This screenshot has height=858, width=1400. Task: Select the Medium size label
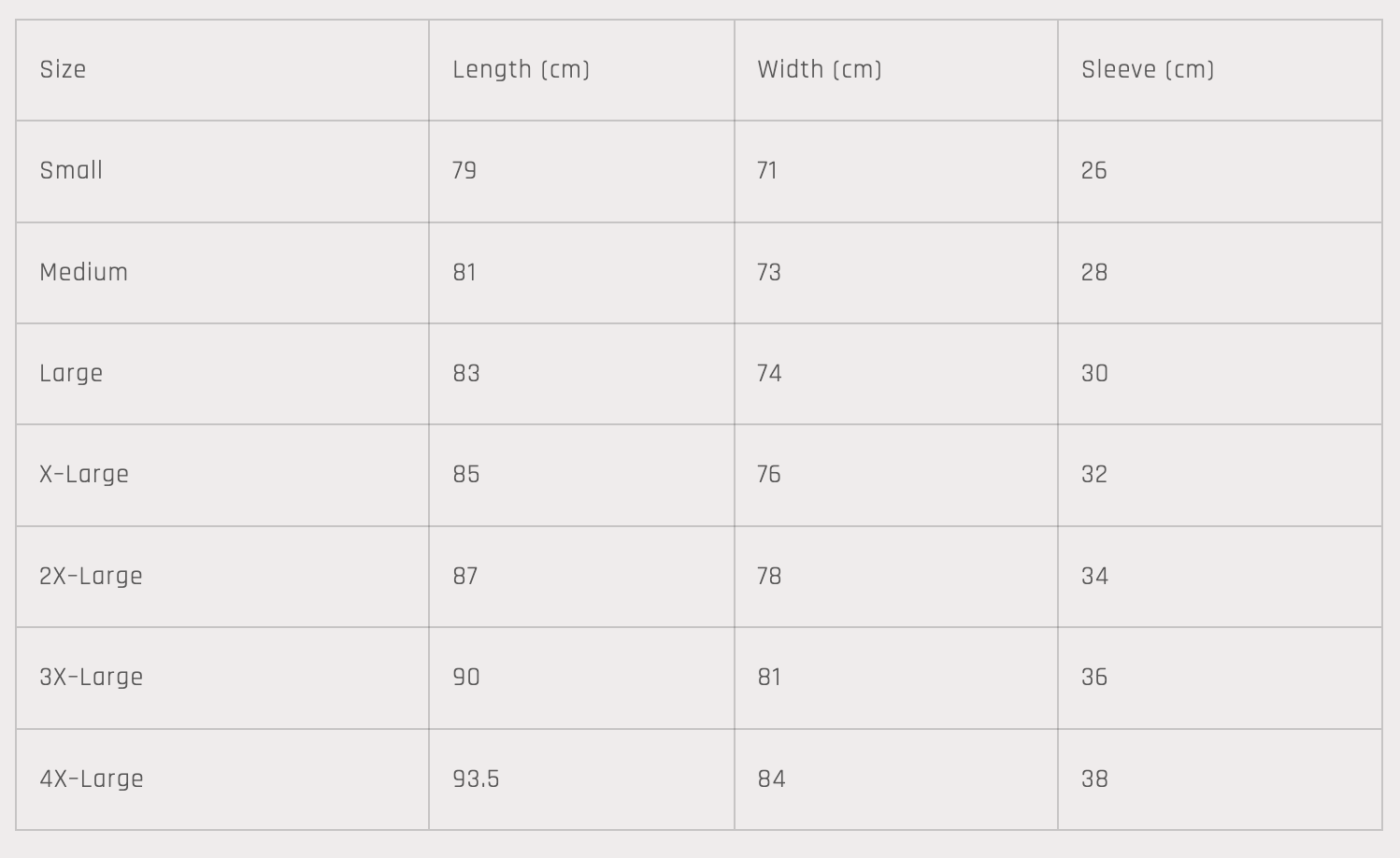click(83, 273)
